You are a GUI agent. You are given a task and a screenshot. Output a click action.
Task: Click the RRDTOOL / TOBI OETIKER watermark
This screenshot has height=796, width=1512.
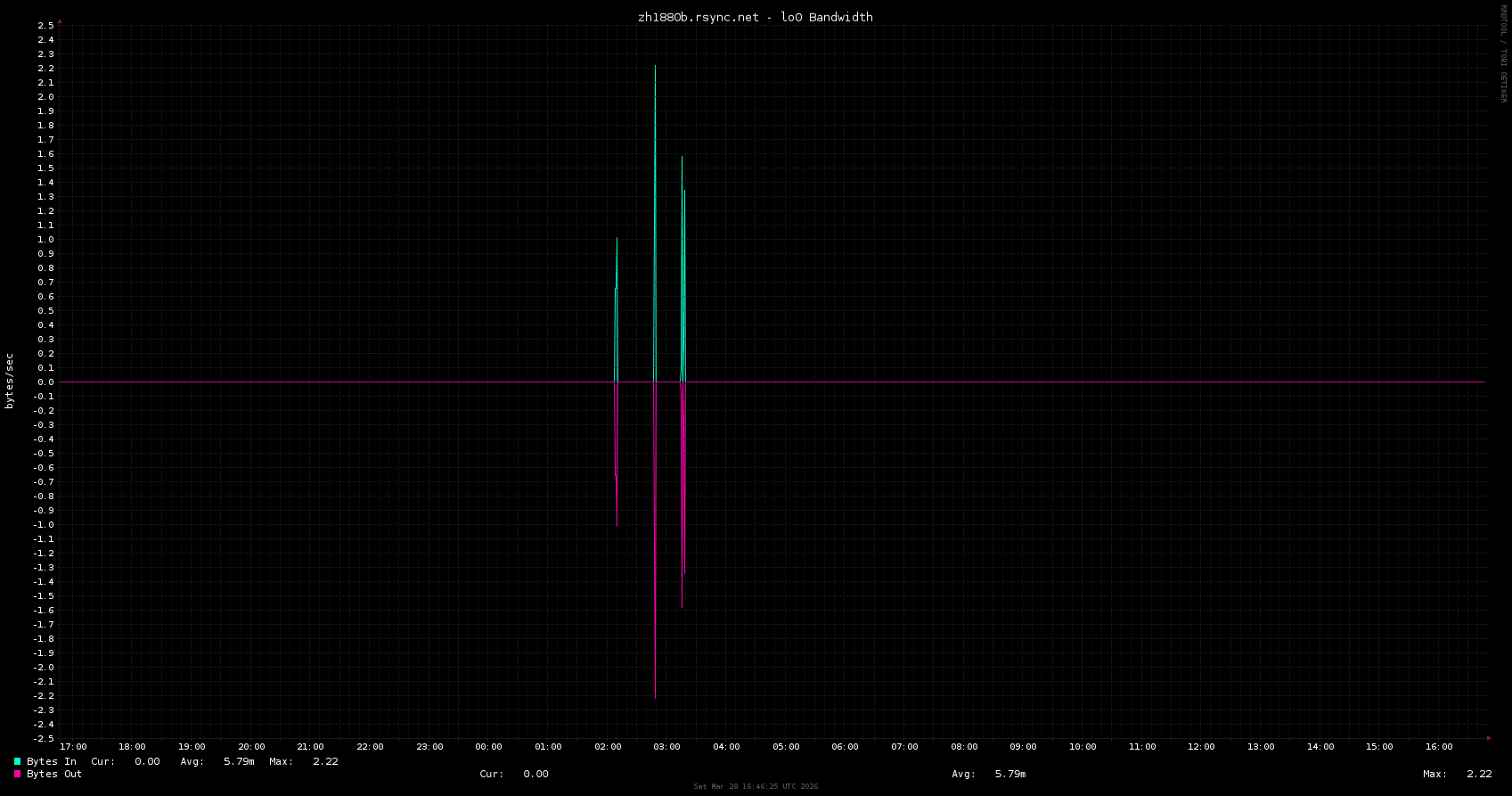point(1504,53)
